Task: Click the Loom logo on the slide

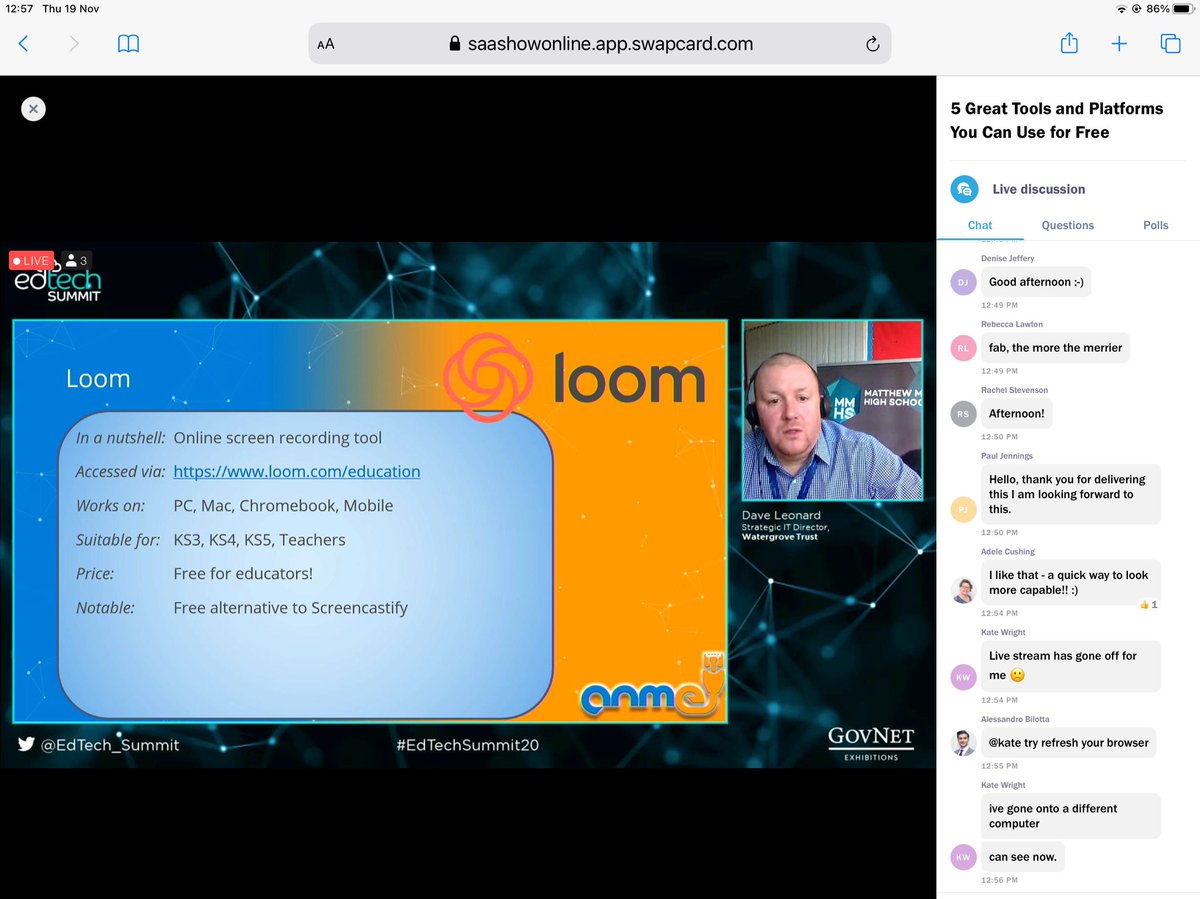Action: click(574, 377)
